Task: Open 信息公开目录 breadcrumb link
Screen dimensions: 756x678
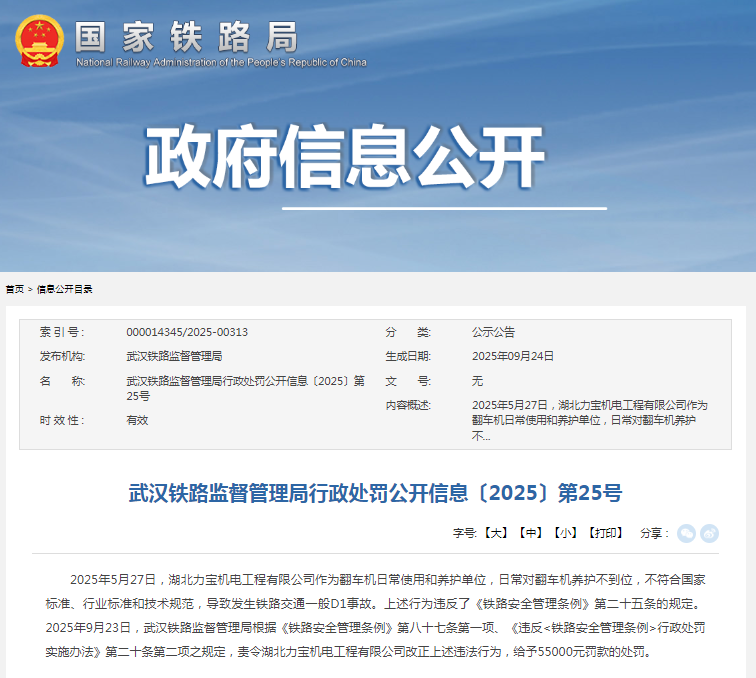Action: pos(64,289)
